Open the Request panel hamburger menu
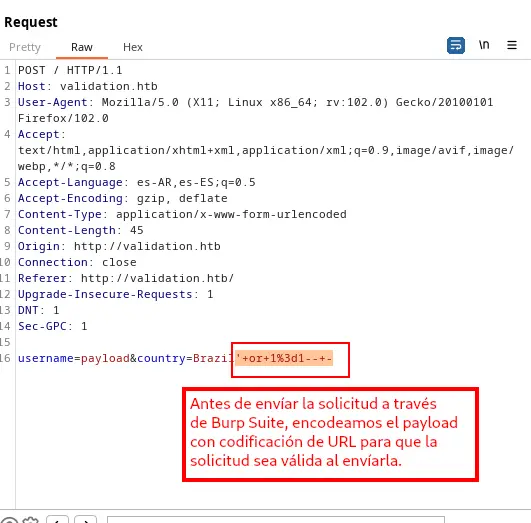Image resolution: width=531 pixels, height=523 pixels. tap(512, 45)
